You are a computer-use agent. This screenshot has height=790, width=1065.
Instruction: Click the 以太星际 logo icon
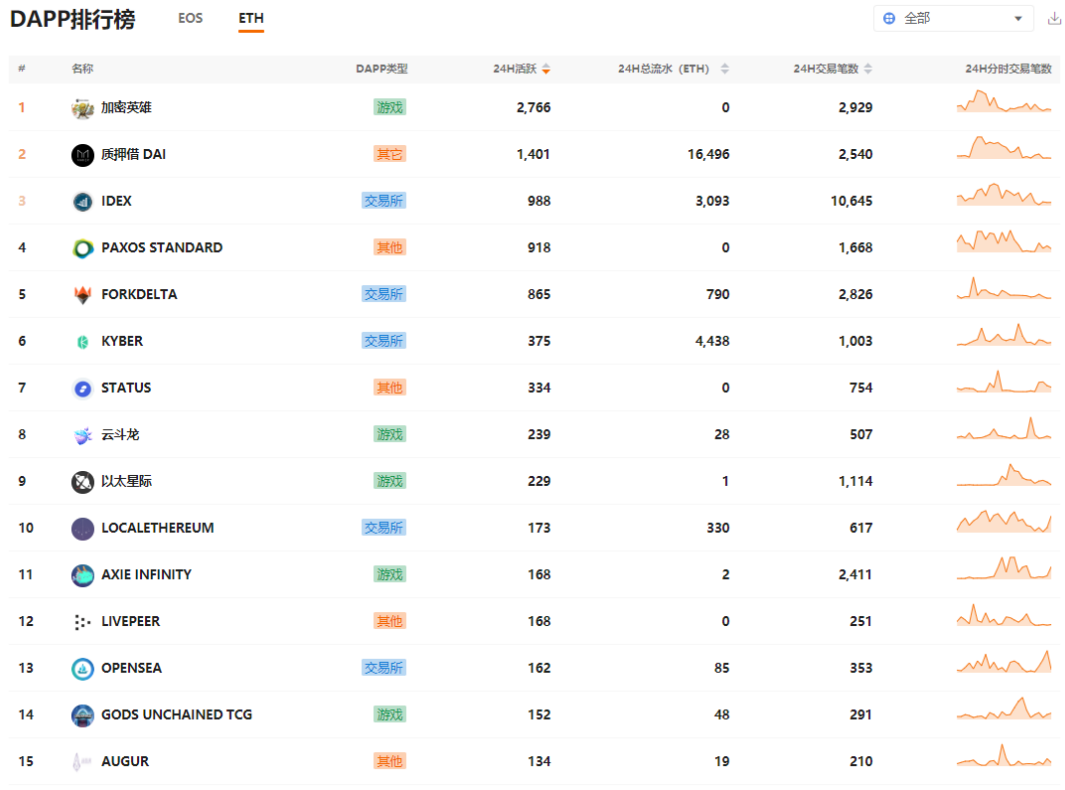83,482
